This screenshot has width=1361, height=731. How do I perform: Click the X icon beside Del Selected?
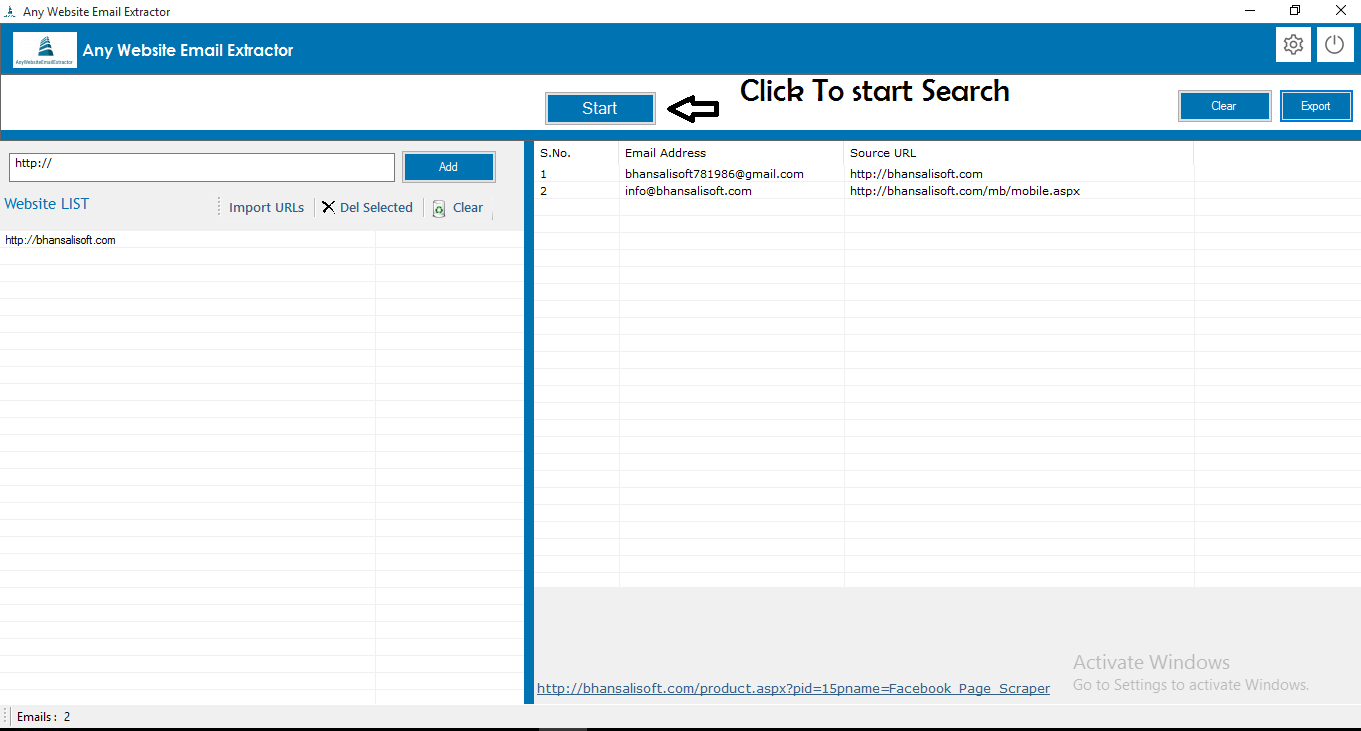[x=328, y=207]
